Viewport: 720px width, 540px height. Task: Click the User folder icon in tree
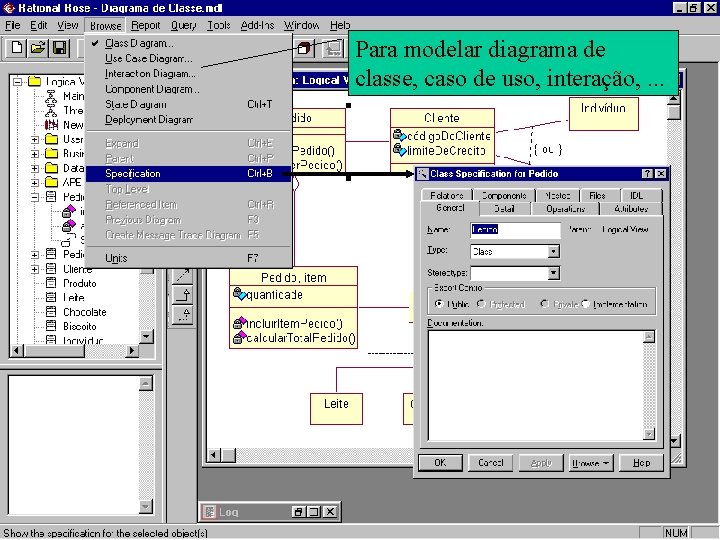[51, 139]
